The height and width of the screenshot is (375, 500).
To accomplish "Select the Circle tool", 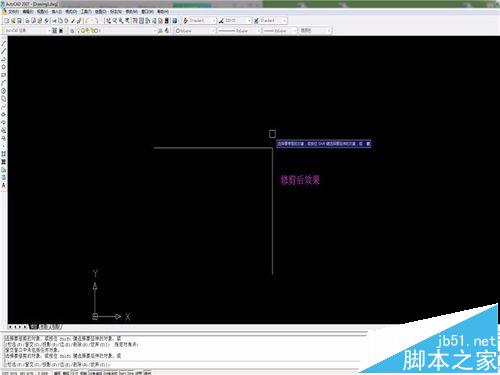I will tap(4, 91).
